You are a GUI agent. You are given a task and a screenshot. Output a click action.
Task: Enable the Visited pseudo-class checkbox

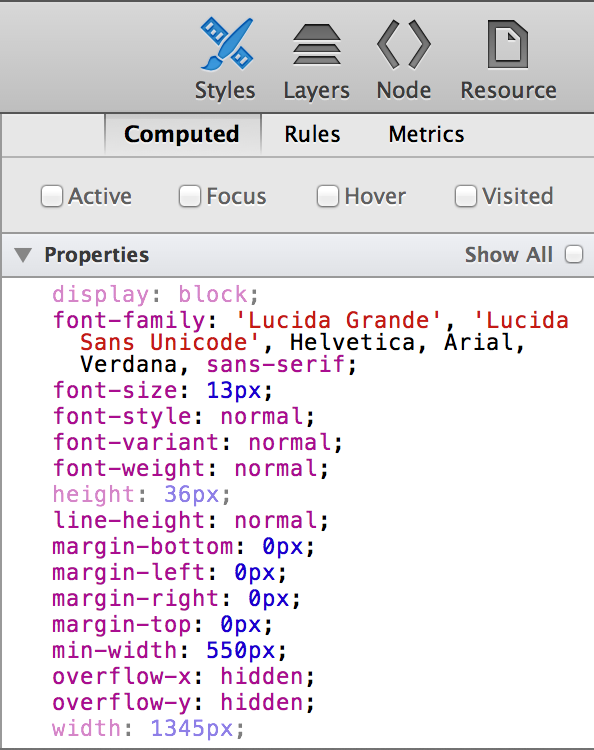click(465, 196)
